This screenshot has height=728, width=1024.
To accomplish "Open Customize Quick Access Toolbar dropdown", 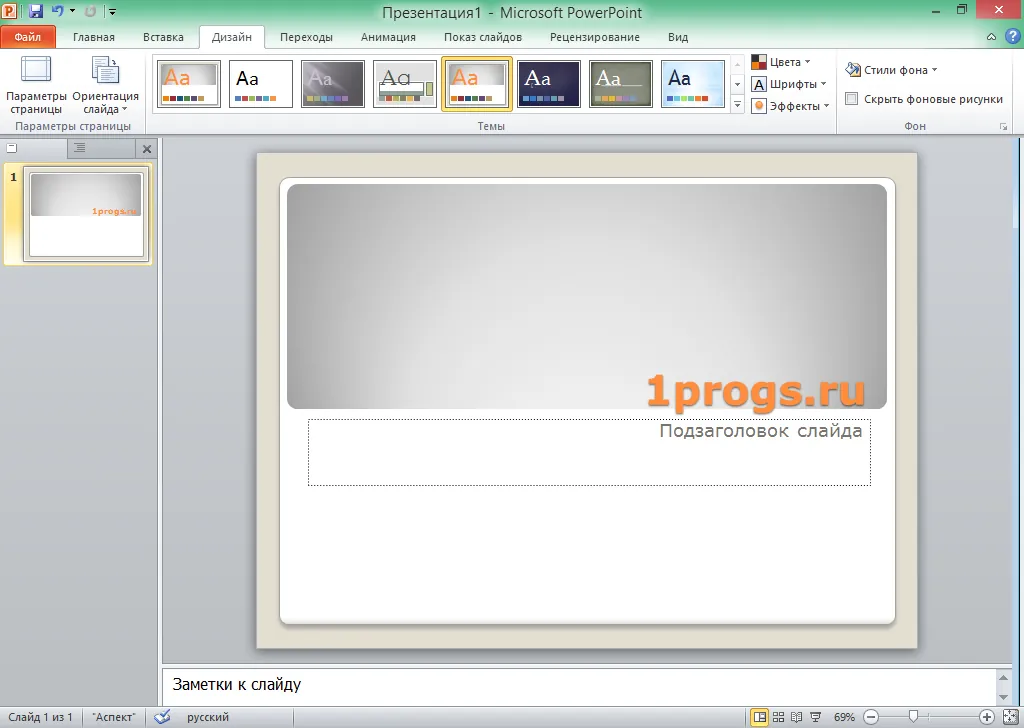I will (x=112, y=12).
